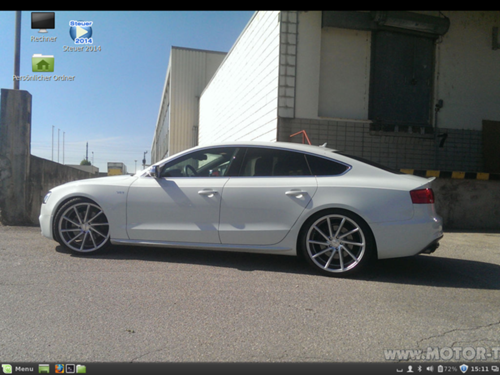Screen dimensions: 500x375
Task: Toggle the Bluetooth tray icon
Action: 420,369
